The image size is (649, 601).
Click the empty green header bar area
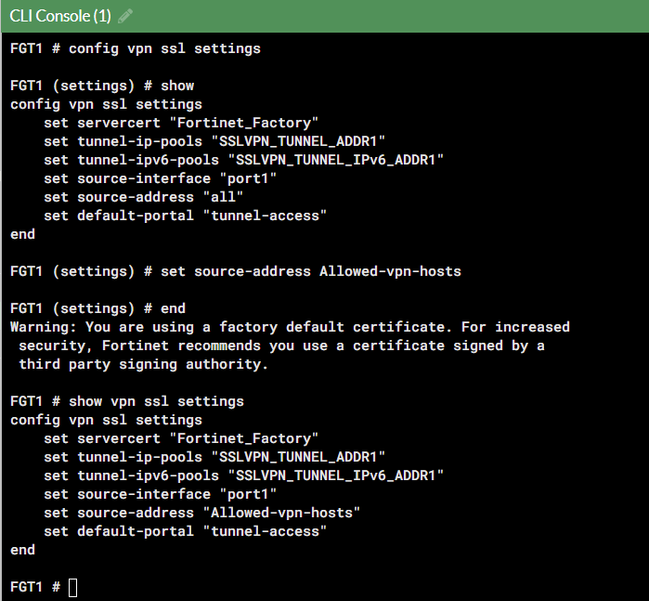[x=400, y=16]
